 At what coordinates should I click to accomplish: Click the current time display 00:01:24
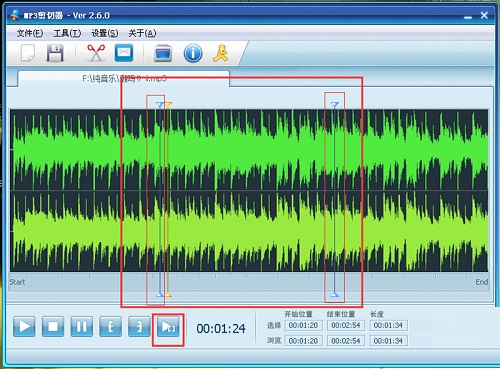221,329
